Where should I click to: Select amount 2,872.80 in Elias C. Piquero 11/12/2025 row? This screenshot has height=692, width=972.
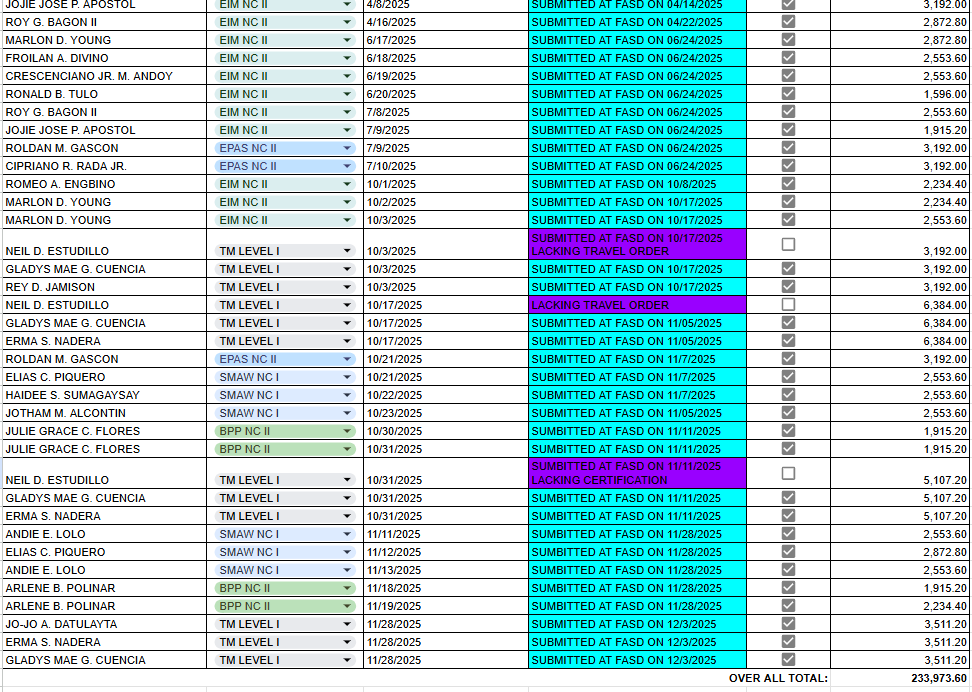901,552
